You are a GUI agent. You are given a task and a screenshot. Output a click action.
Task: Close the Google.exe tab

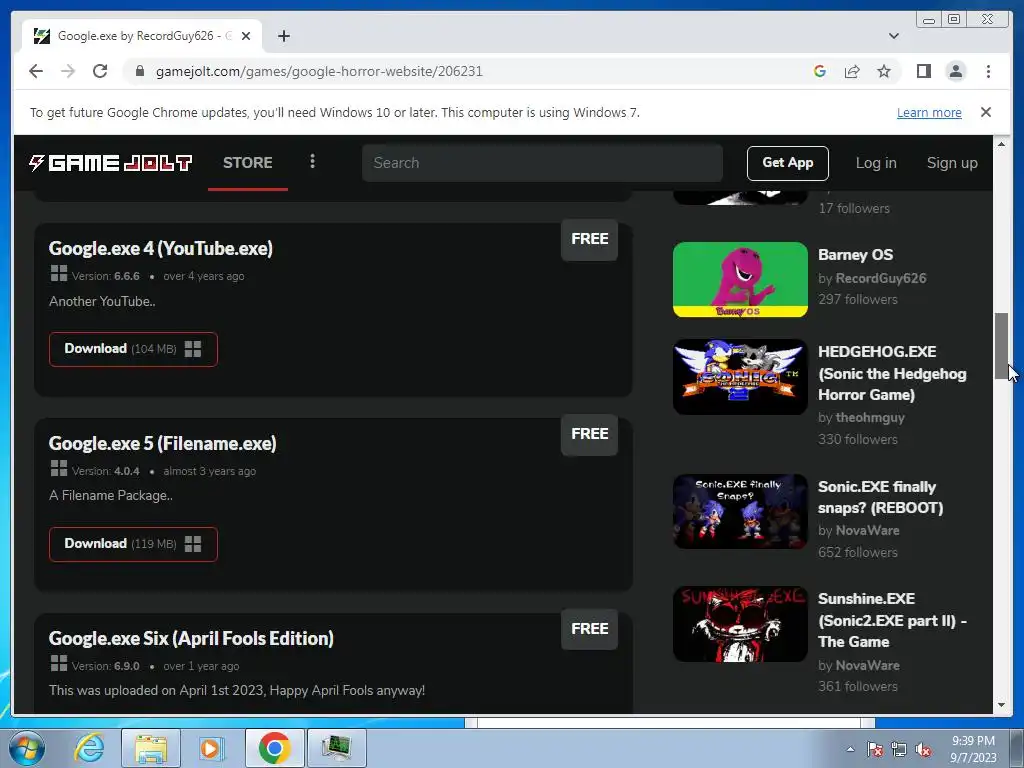coord(246,36)
